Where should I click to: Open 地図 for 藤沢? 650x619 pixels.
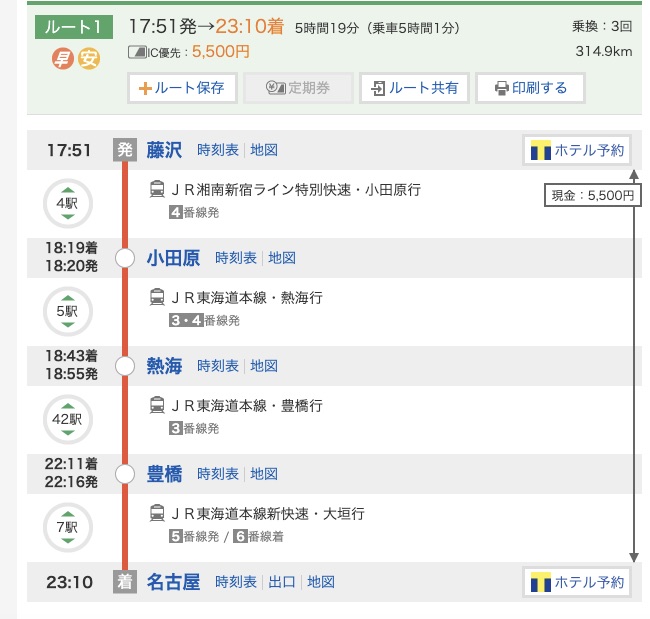tap(264, 150)
